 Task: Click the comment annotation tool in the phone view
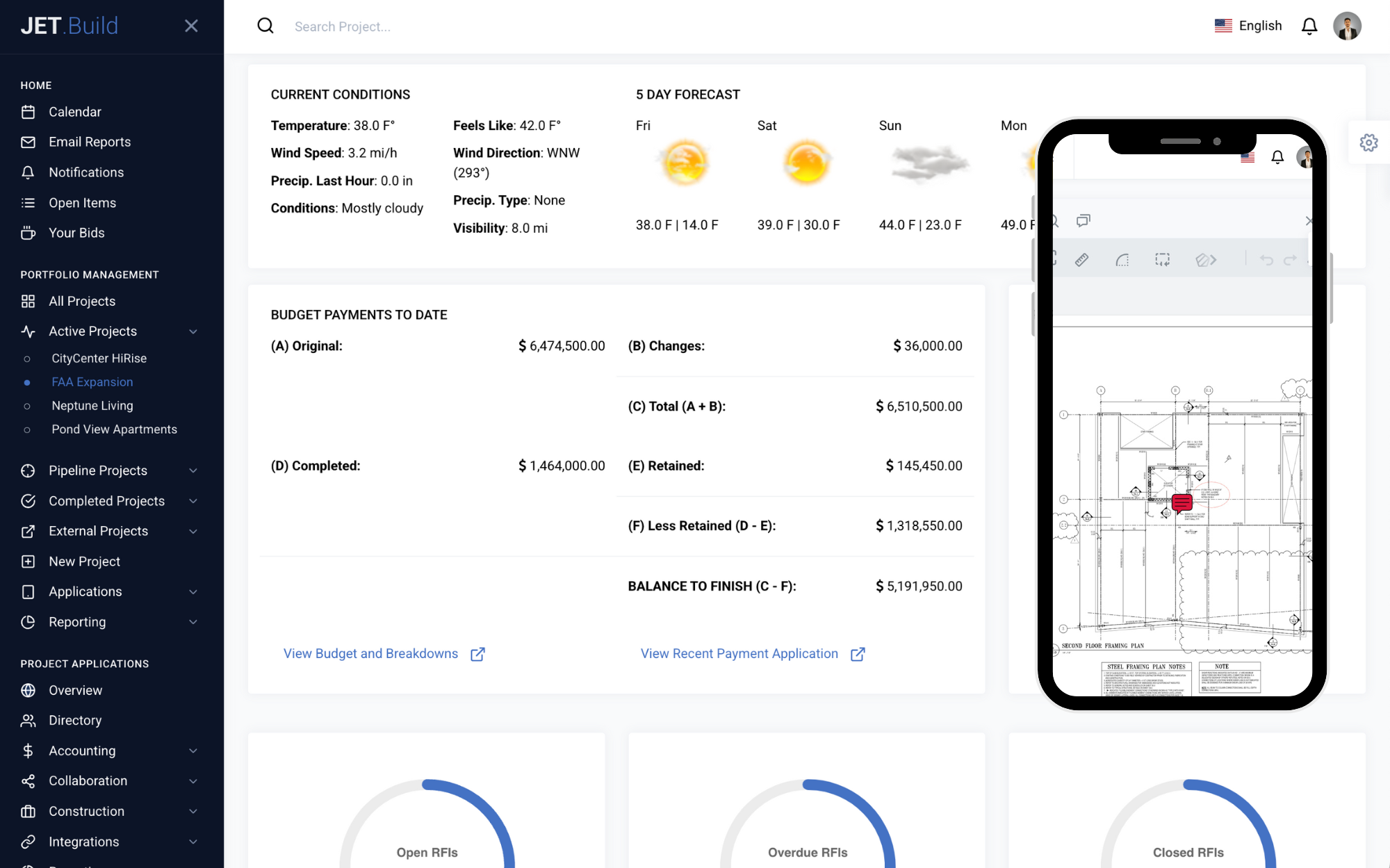(1083, 221)
